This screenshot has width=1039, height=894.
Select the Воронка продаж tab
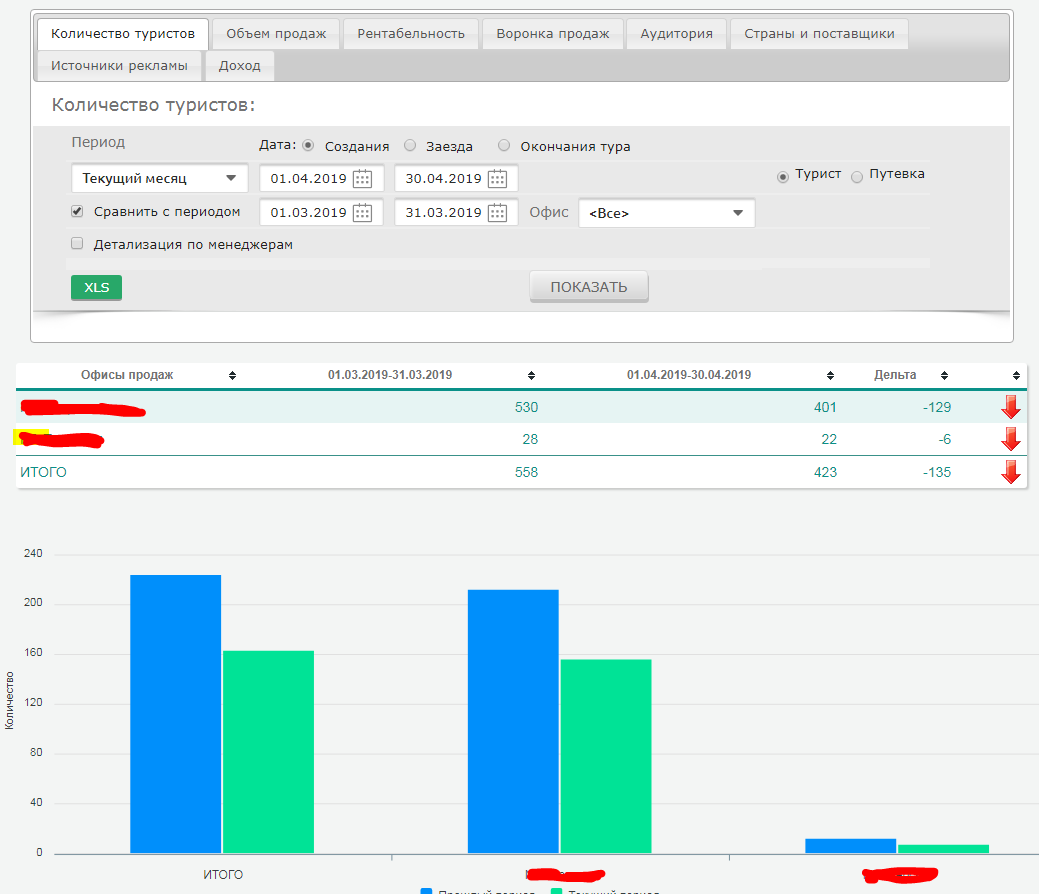553,34
